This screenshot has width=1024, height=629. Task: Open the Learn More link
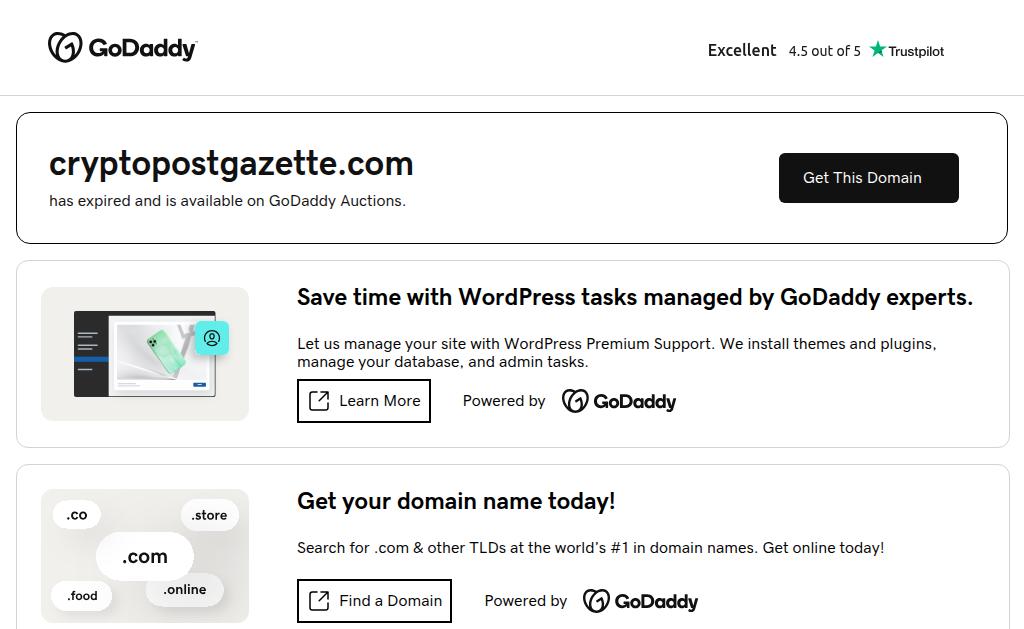point(364,401)
